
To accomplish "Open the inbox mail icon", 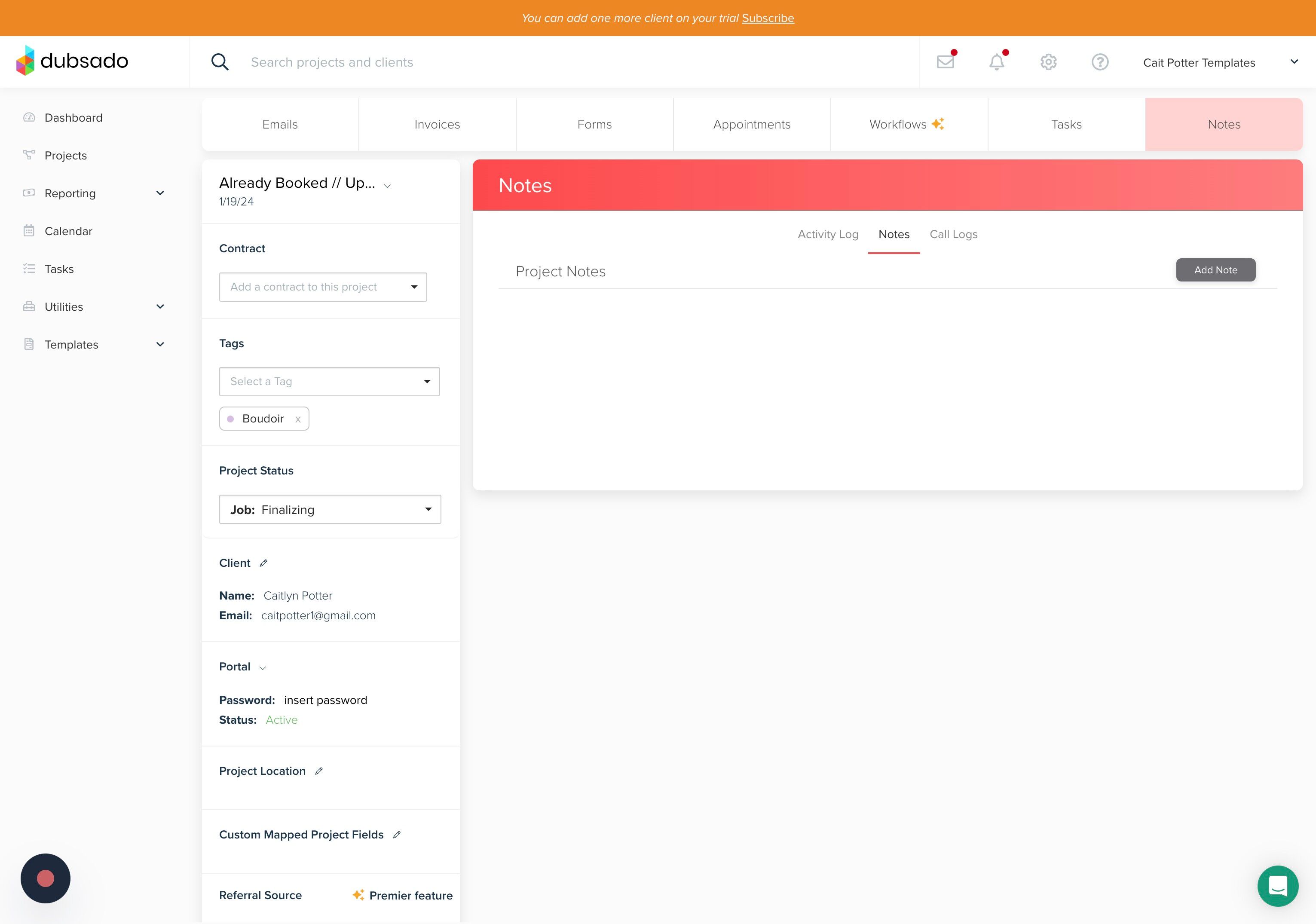I will (945, 62).
